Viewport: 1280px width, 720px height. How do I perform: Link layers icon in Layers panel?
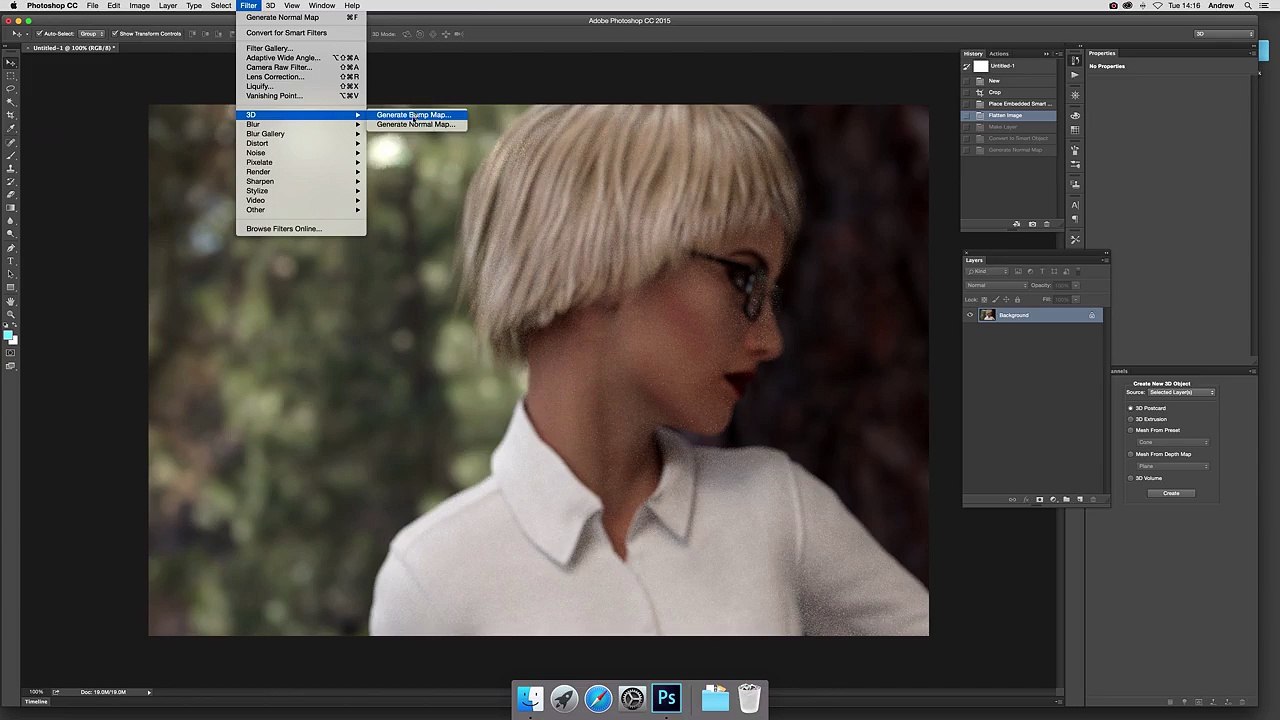coord(1012,499)
